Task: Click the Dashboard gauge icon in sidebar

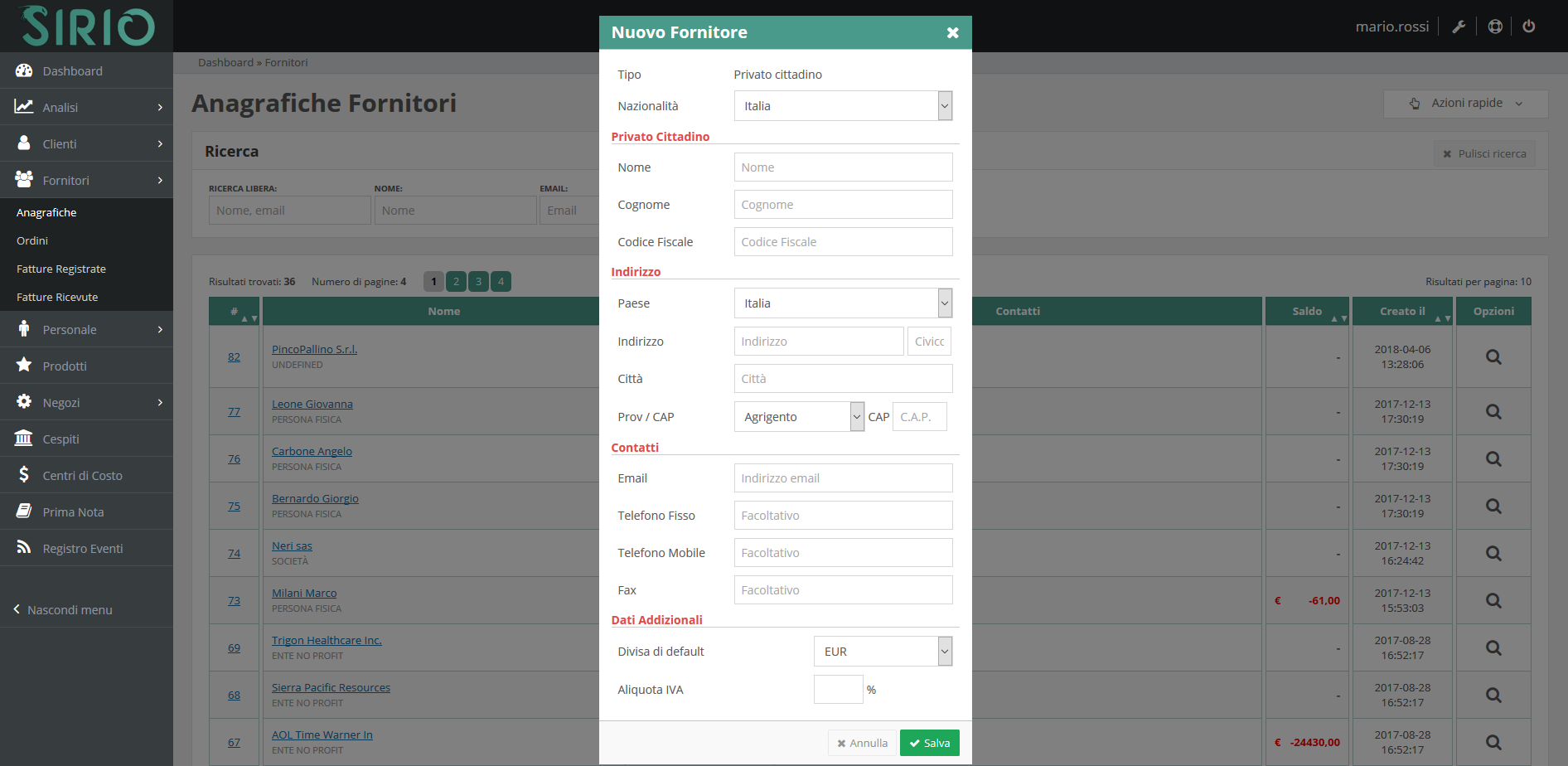Action: (24, 71)
